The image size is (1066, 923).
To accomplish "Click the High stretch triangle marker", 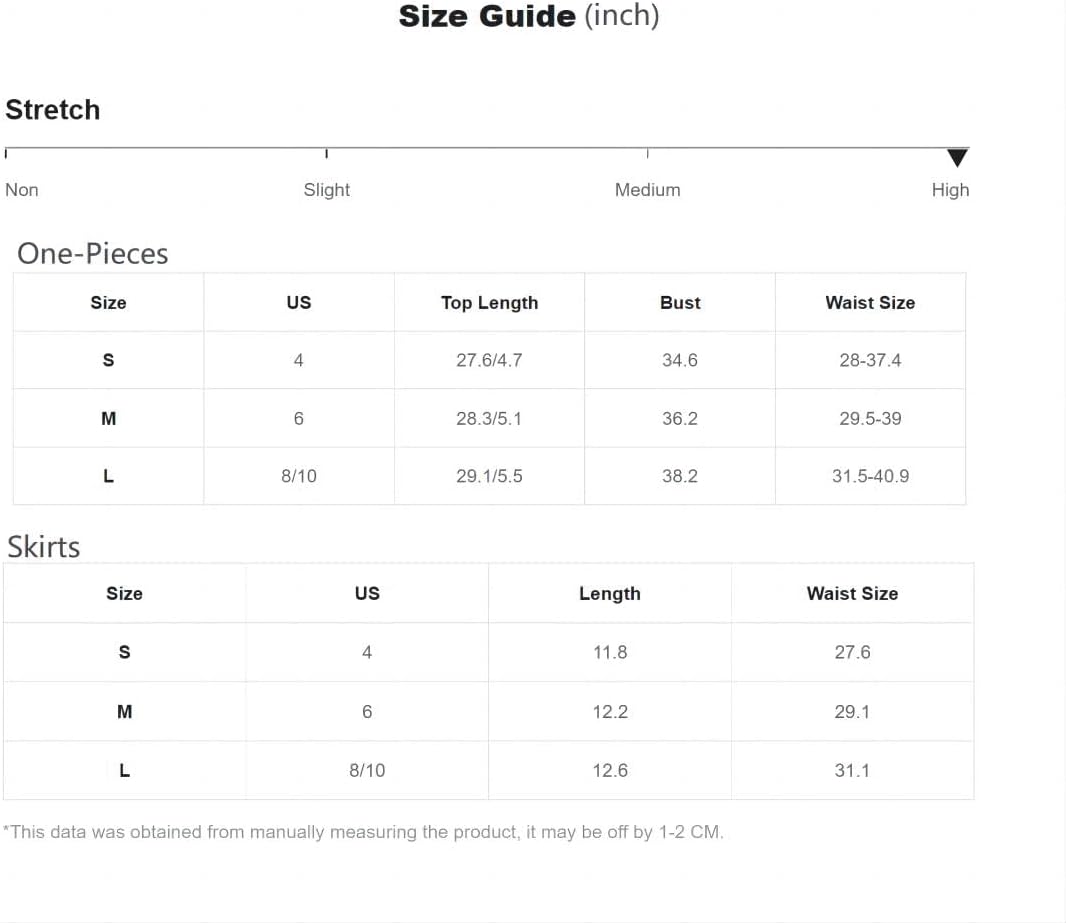I will (957, 158).
